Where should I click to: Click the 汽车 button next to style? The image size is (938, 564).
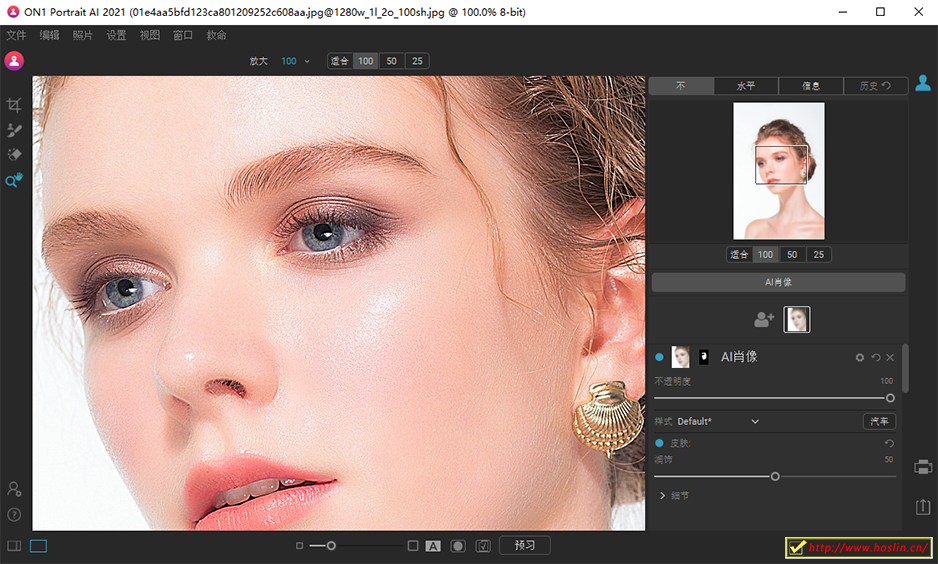pyautogui.click(x=879, y=422)
